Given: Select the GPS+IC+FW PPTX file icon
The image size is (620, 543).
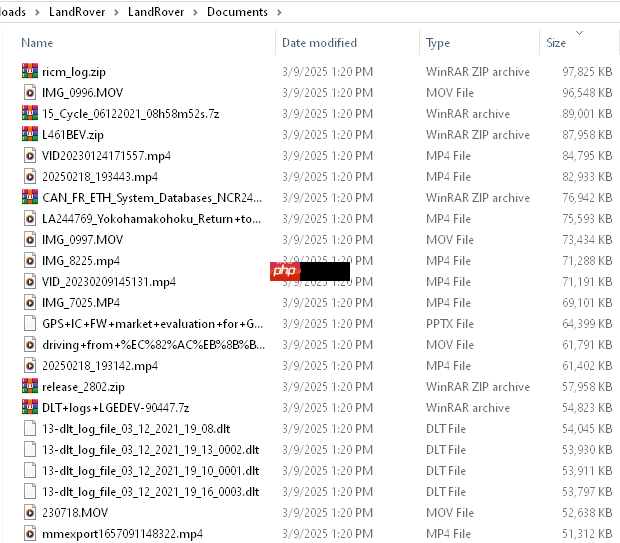Looking at the screenshot, I should (29, 324).
